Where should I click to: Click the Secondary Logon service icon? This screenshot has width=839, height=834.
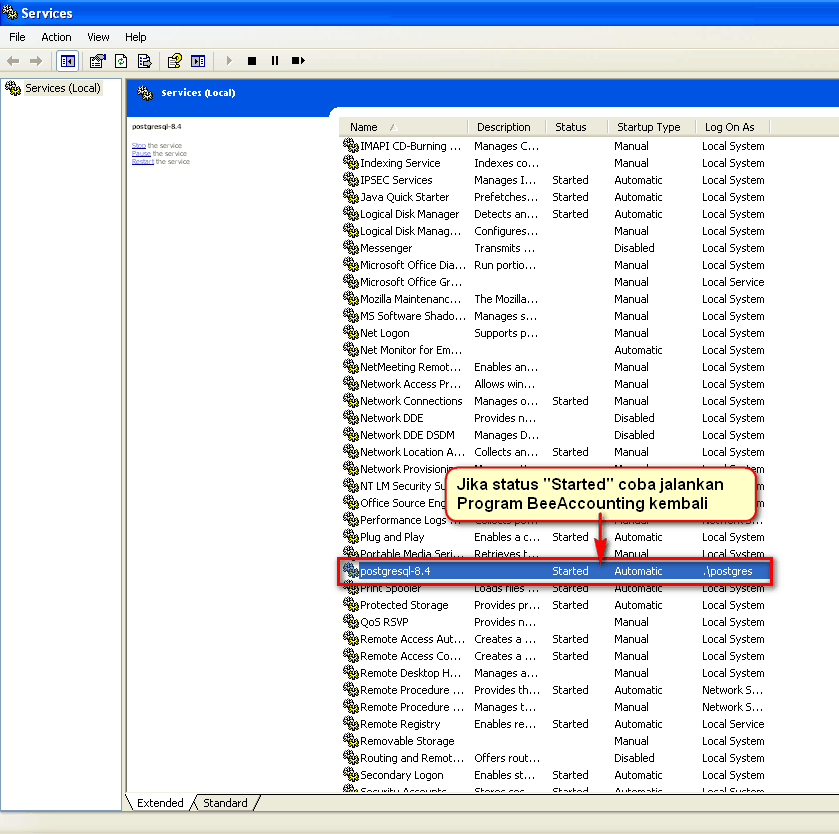tap(350, 775)
